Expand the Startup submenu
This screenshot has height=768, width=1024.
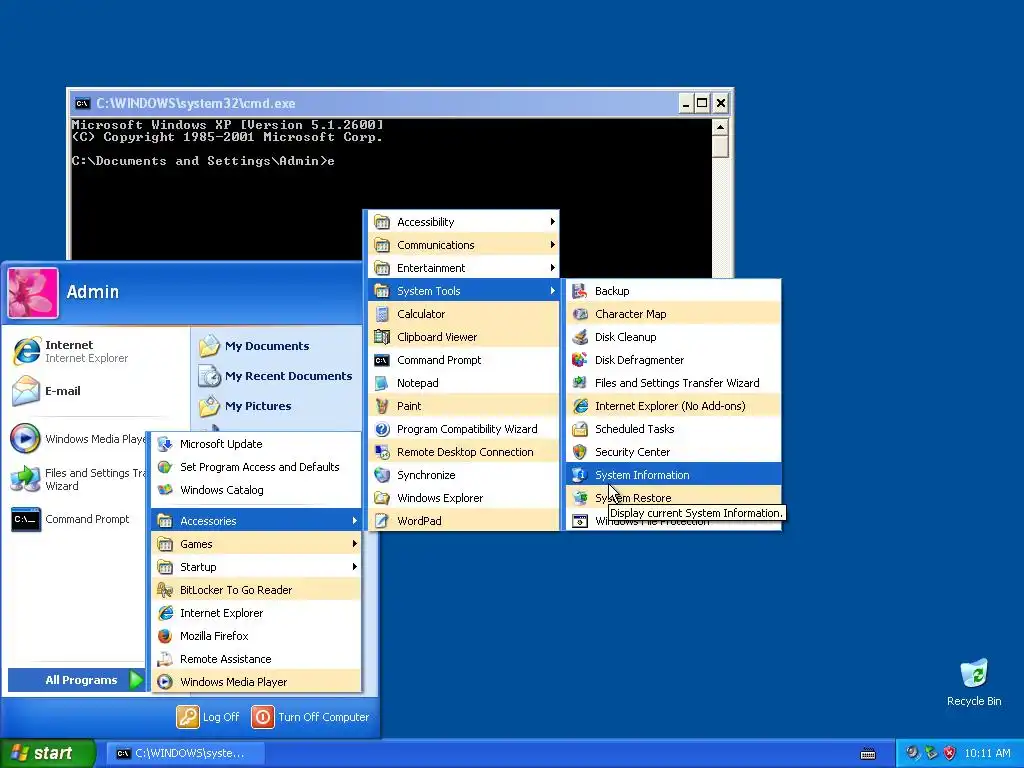tap(256, 567)
